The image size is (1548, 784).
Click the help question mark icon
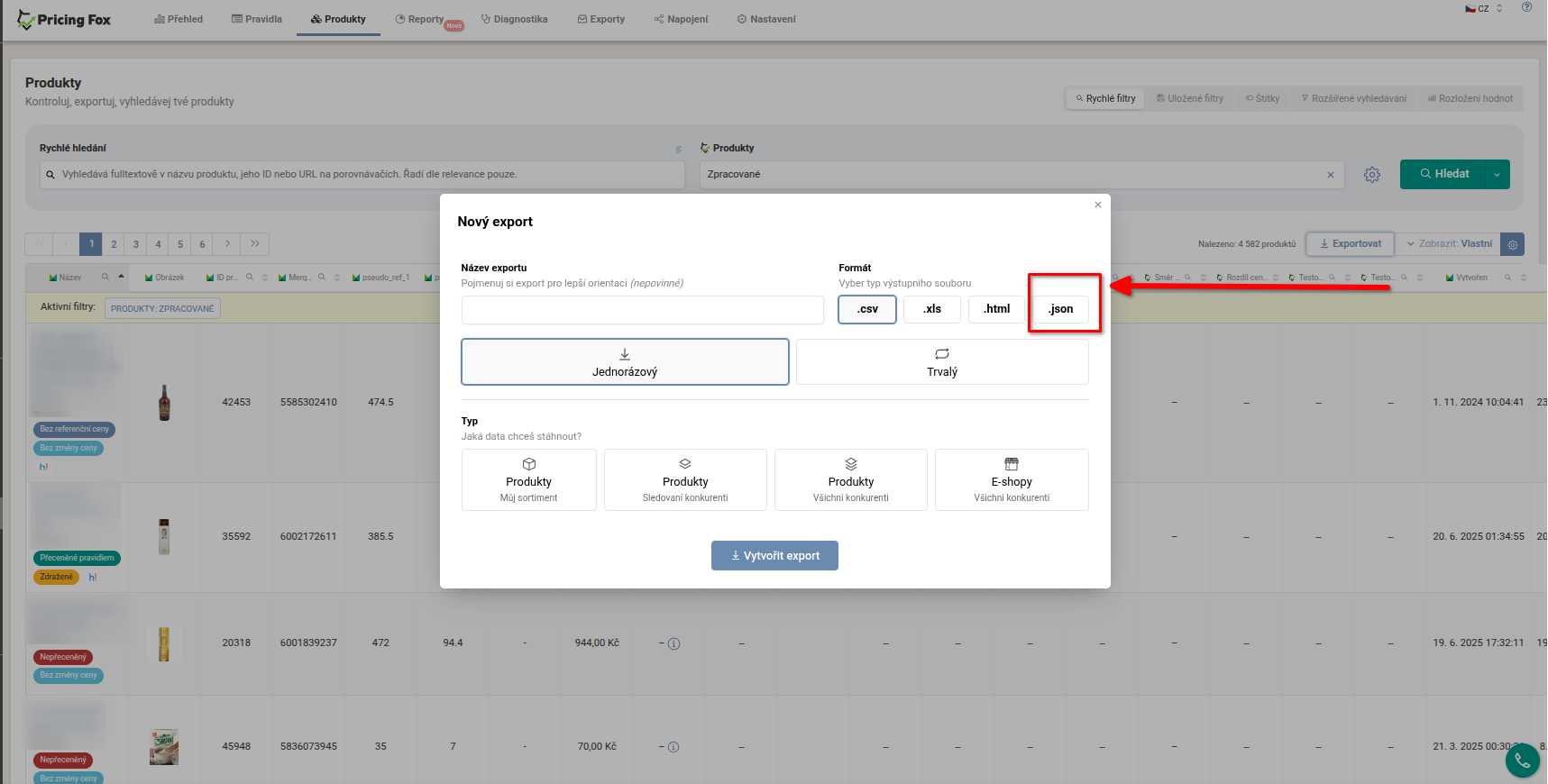(x=1526, y=7)
